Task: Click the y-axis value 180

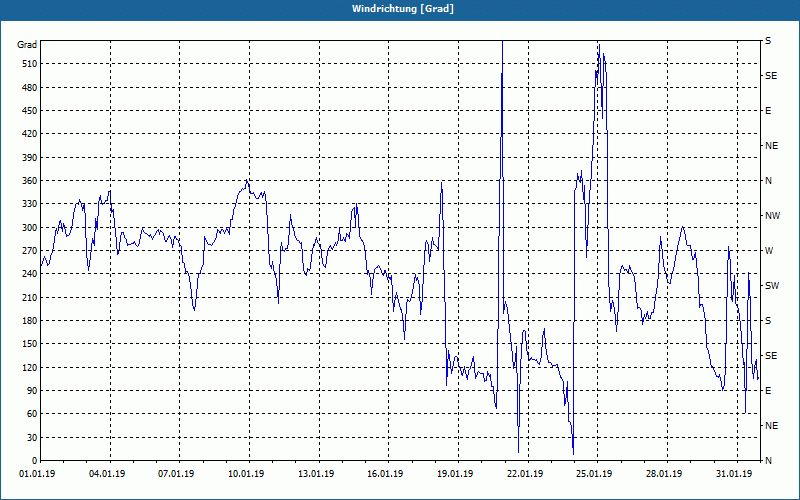Action: [x=29, y=321]
